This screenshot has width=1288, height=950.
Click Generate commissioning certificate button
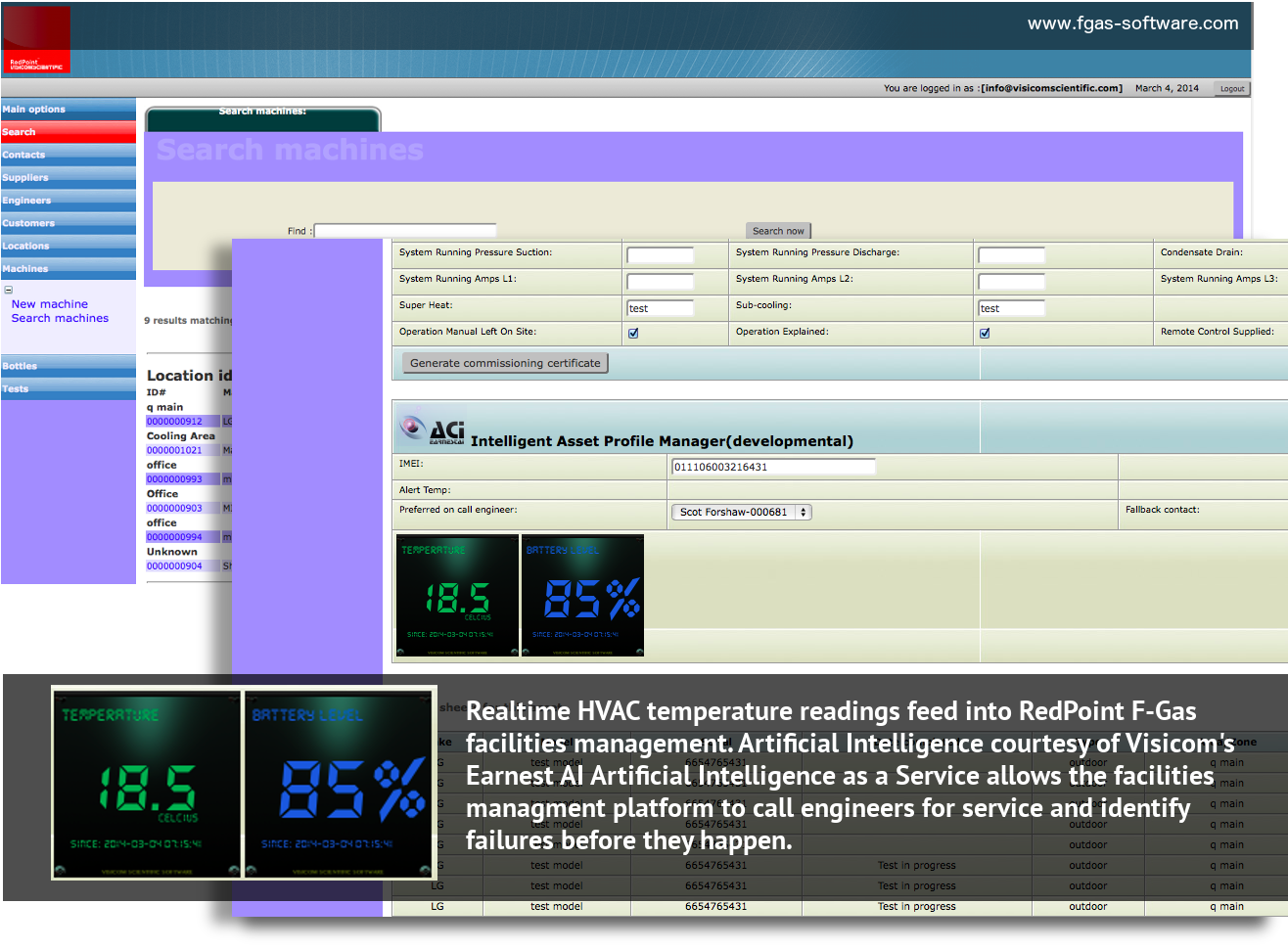click(505, 363)
